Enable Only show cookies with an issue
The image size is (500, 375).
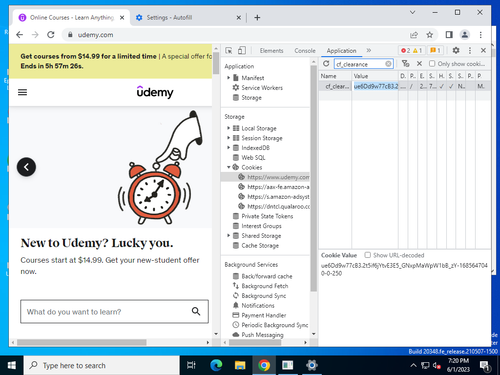(x=432, y=63)
